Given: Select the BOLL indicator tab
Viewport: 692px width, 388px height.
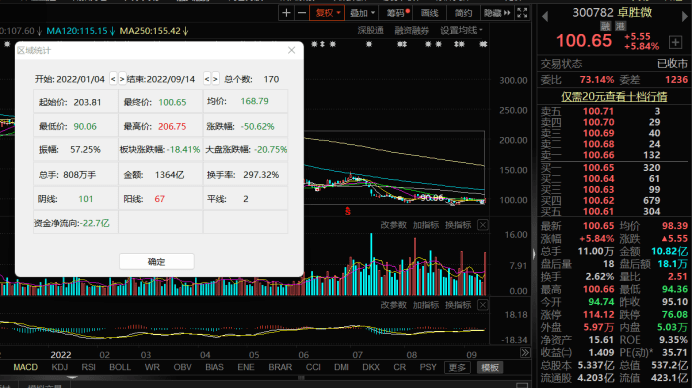Looking at the screenshot, I should [x=120, y=367].
